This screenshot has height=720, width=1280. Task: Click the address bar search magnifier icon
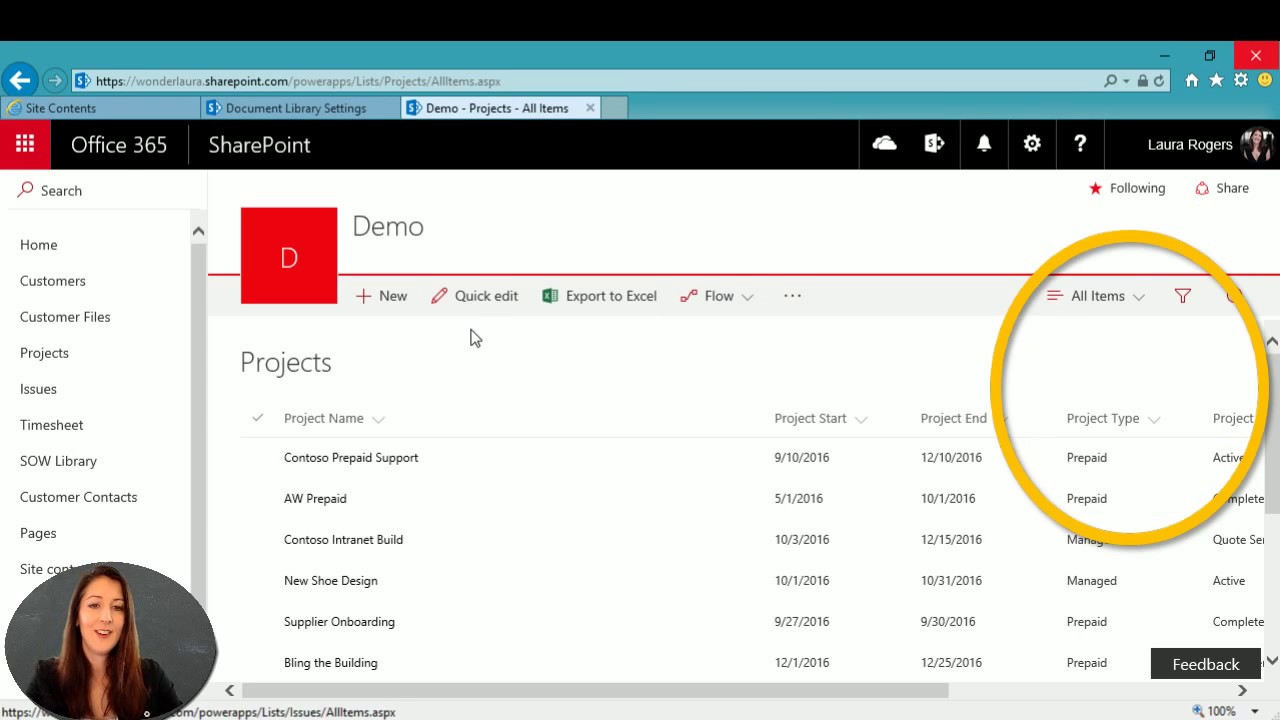point(1111,81)
